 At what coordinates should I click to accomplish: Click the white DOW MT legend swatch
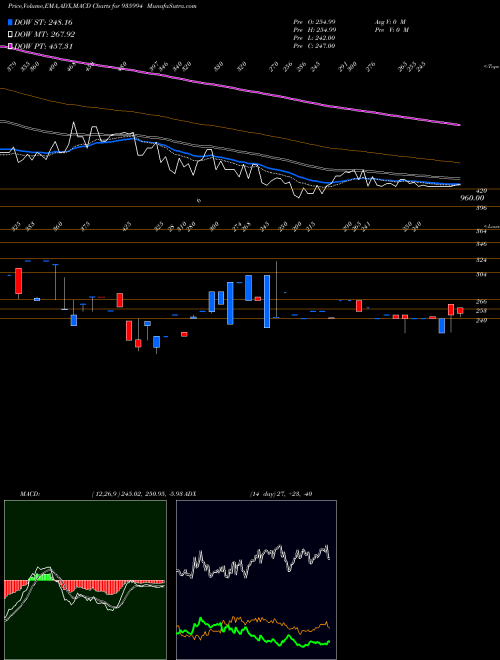tap(10, 35)
